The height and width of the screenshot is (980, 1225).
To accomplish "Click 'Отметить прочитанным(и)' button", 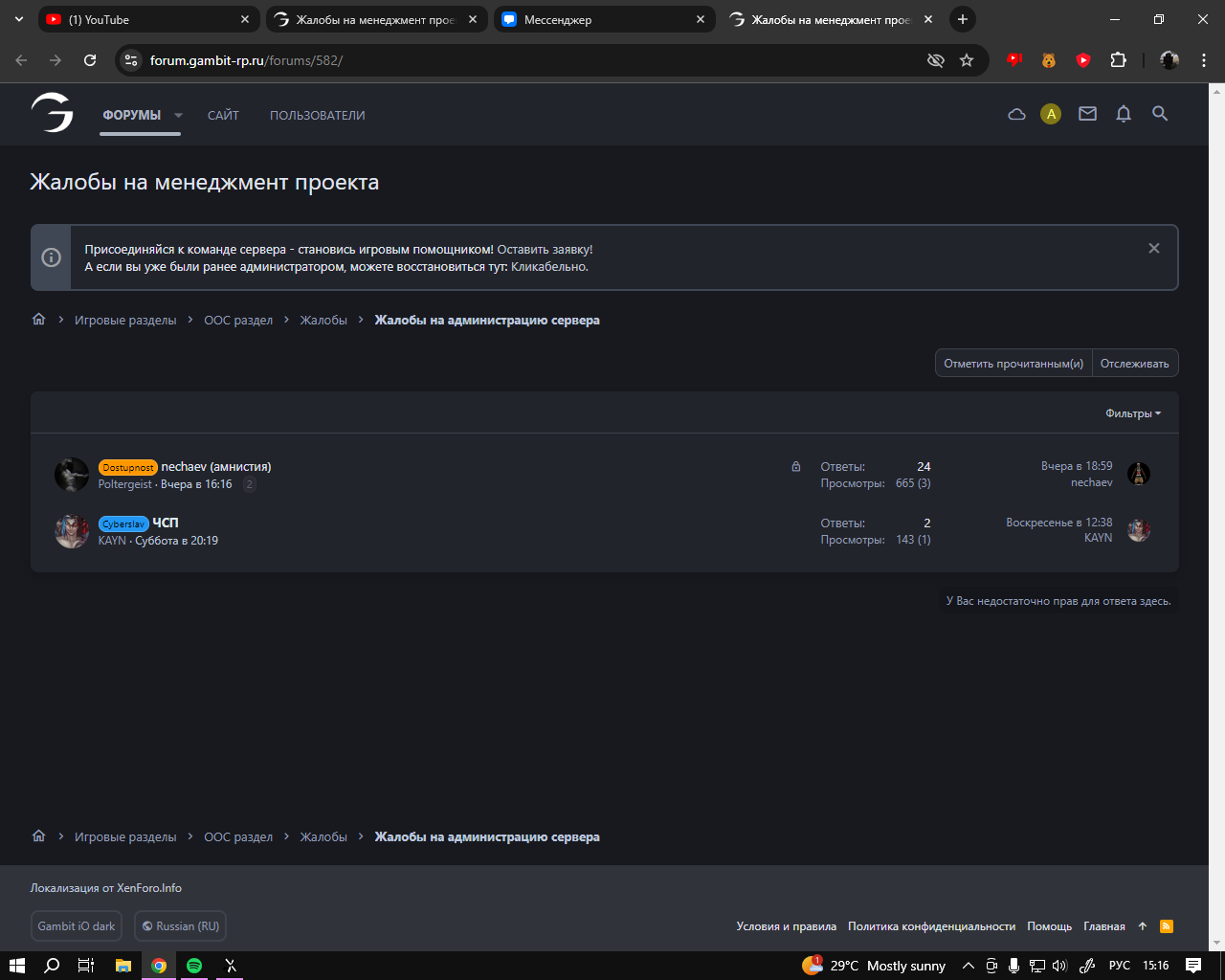I will 1013,364.
